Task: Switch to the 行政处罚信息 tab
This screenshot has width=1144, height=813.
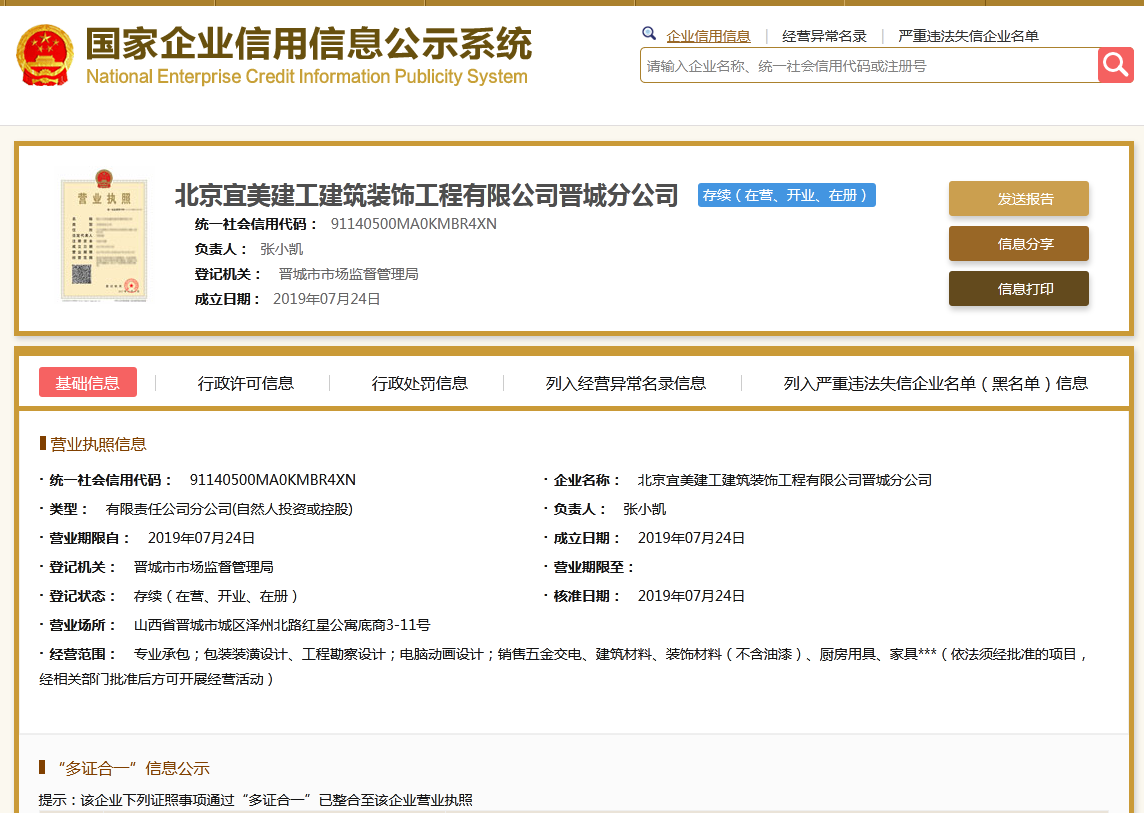Action: tap(420, 383)
